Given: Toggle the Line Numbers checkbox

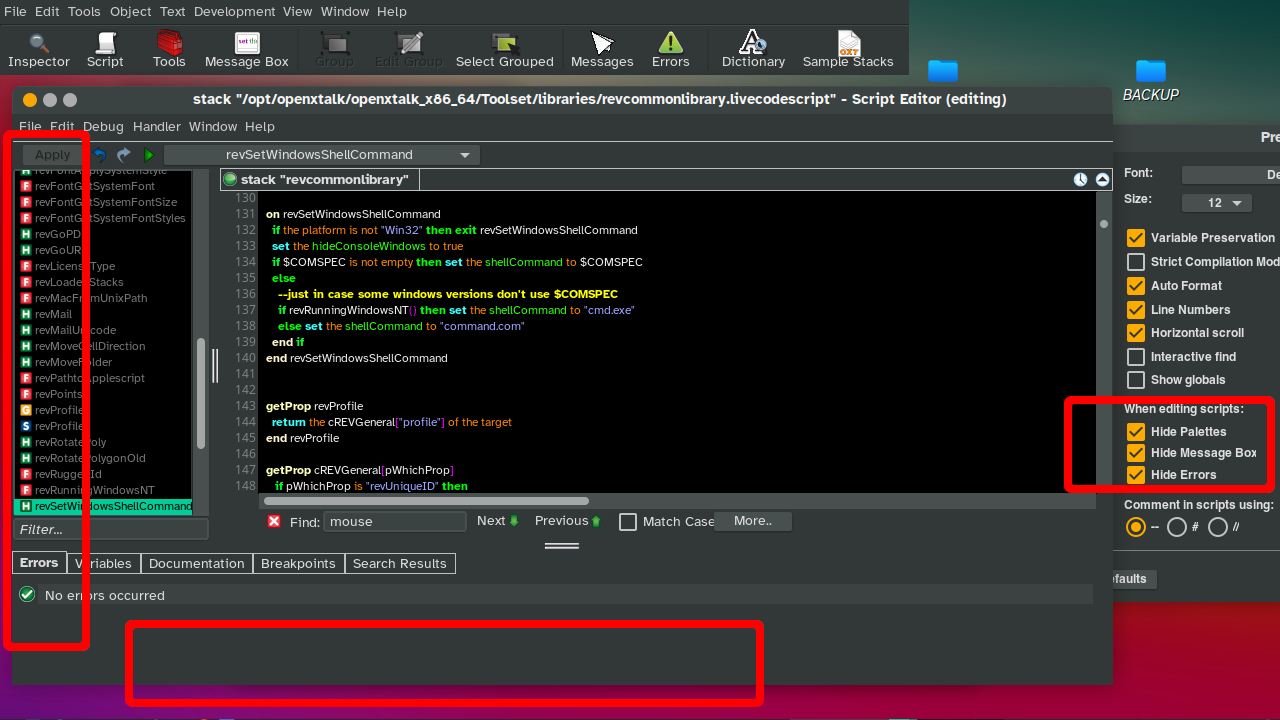Looking at the screenshot, I should (1136, 310).
